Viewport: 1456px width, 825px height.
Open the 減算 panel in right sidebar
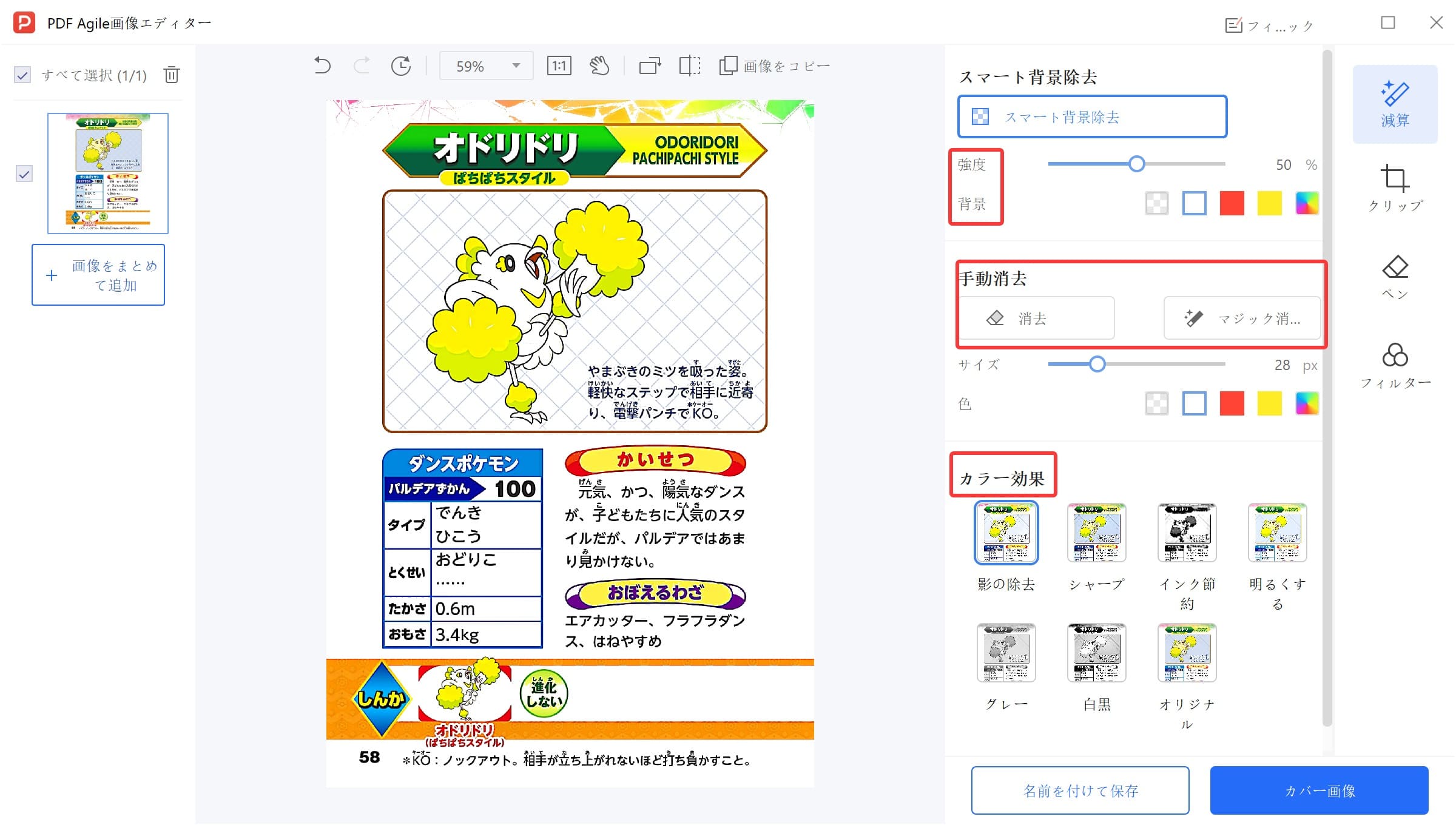tap(1394, 104)
